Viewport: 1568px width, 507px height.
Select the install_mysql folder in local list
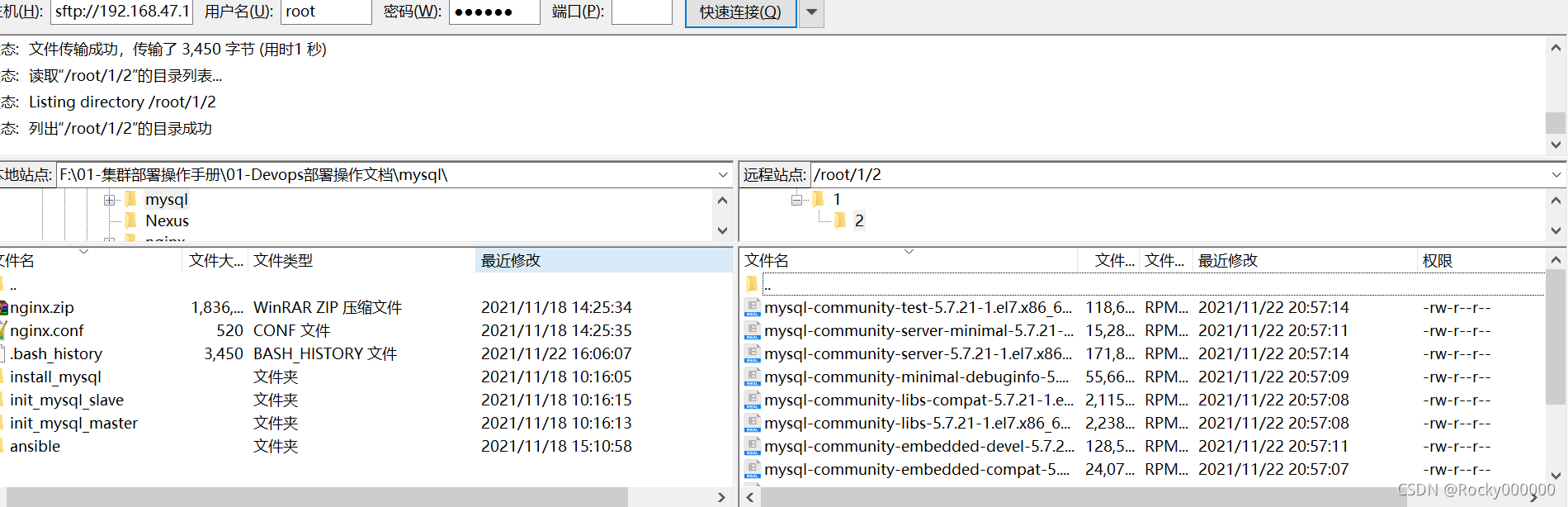(55, 377)
